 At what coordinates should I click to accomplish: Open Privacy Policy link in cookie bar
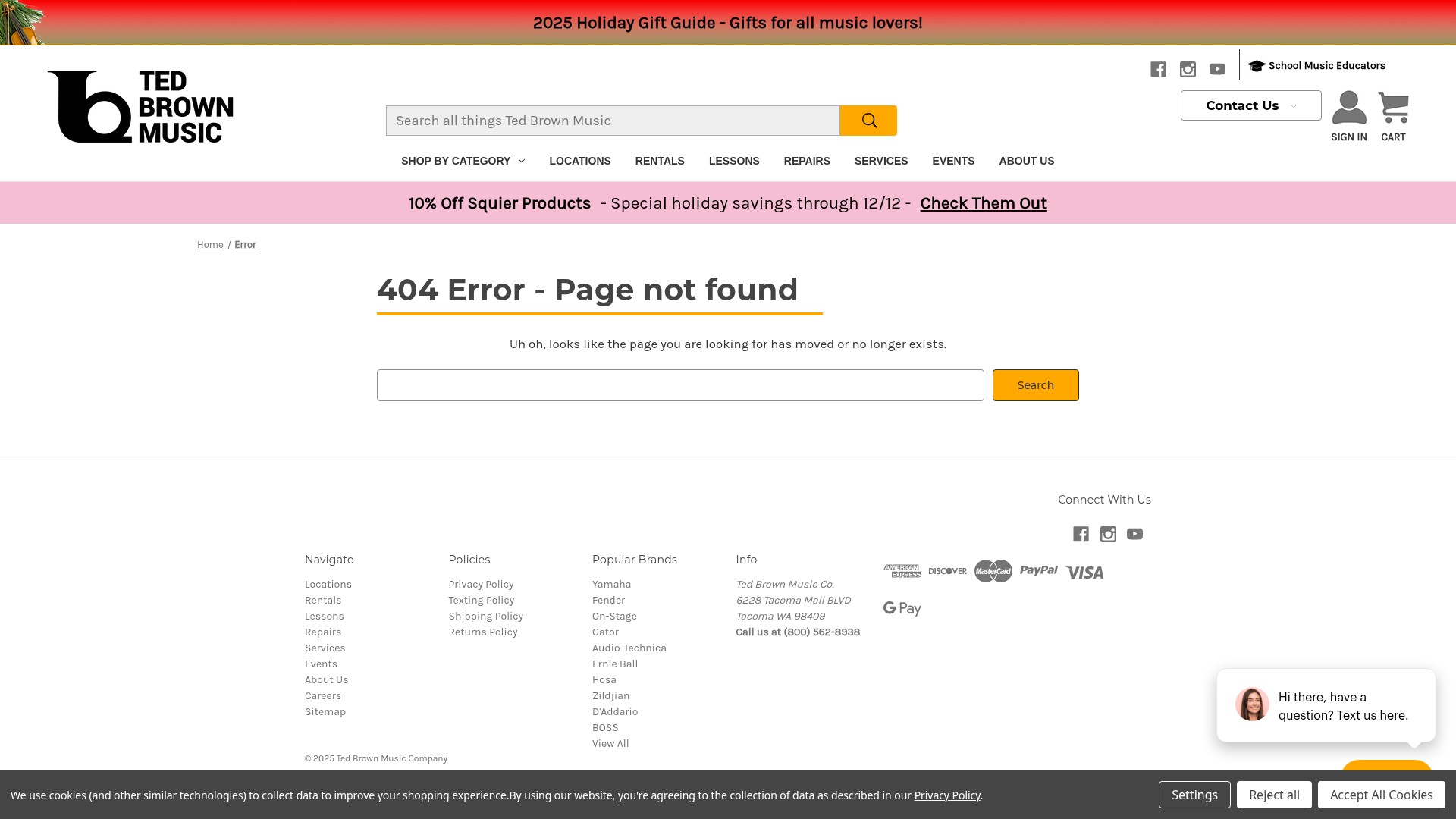pos(947,795)
